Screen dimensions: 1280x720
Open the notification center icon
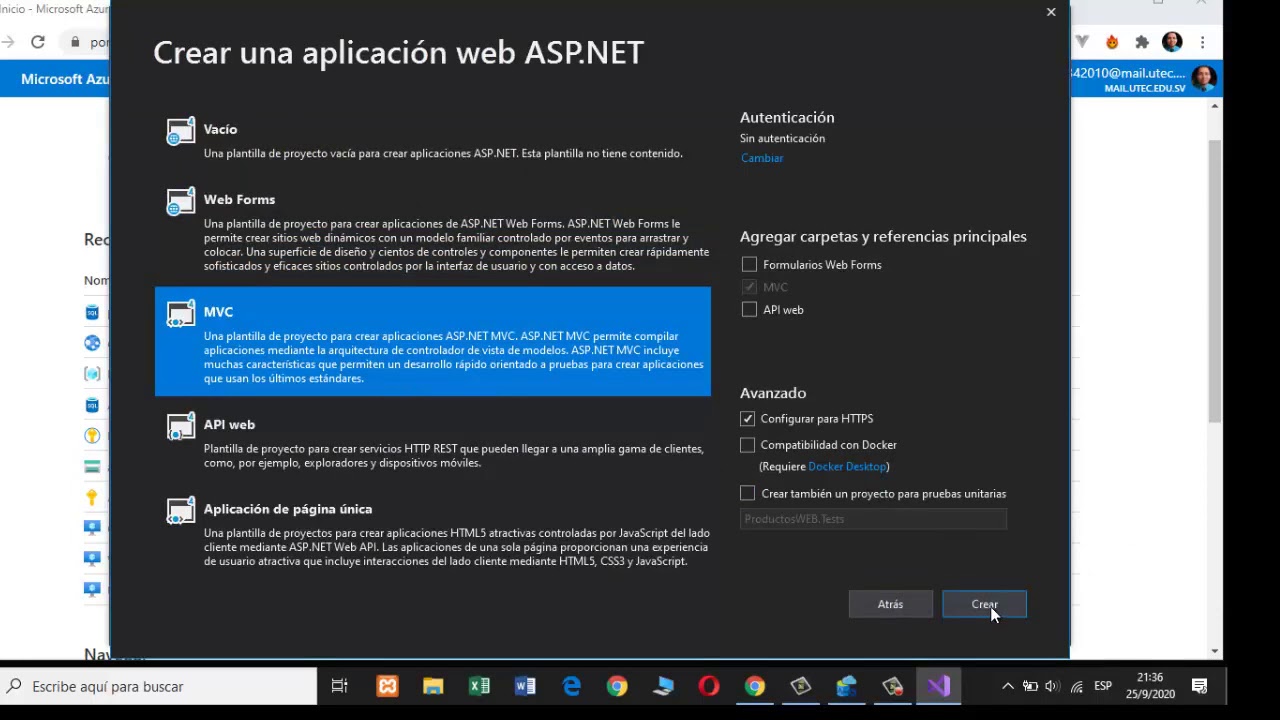[x=1200, y=686]
